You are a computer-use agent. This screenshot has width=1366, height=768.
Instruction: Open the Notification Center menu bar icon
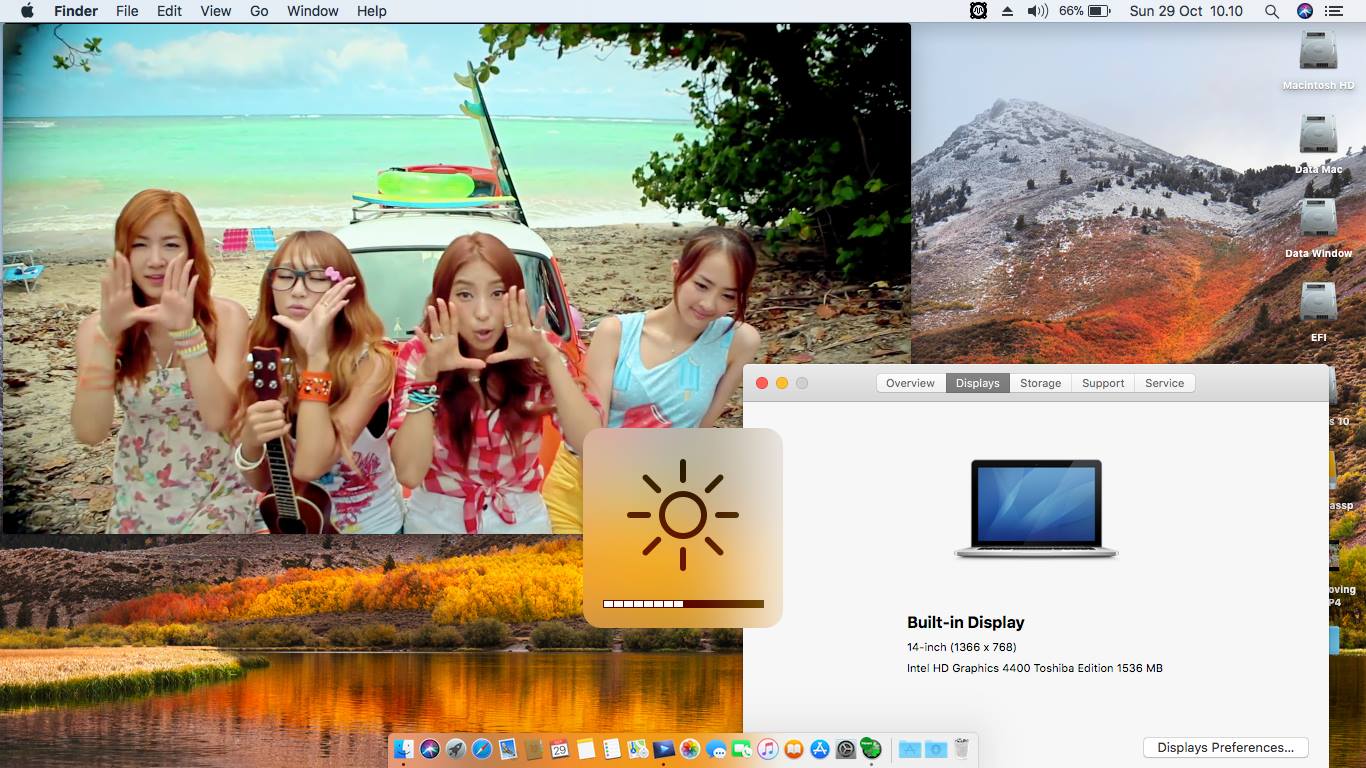(x=1333, y=11)
